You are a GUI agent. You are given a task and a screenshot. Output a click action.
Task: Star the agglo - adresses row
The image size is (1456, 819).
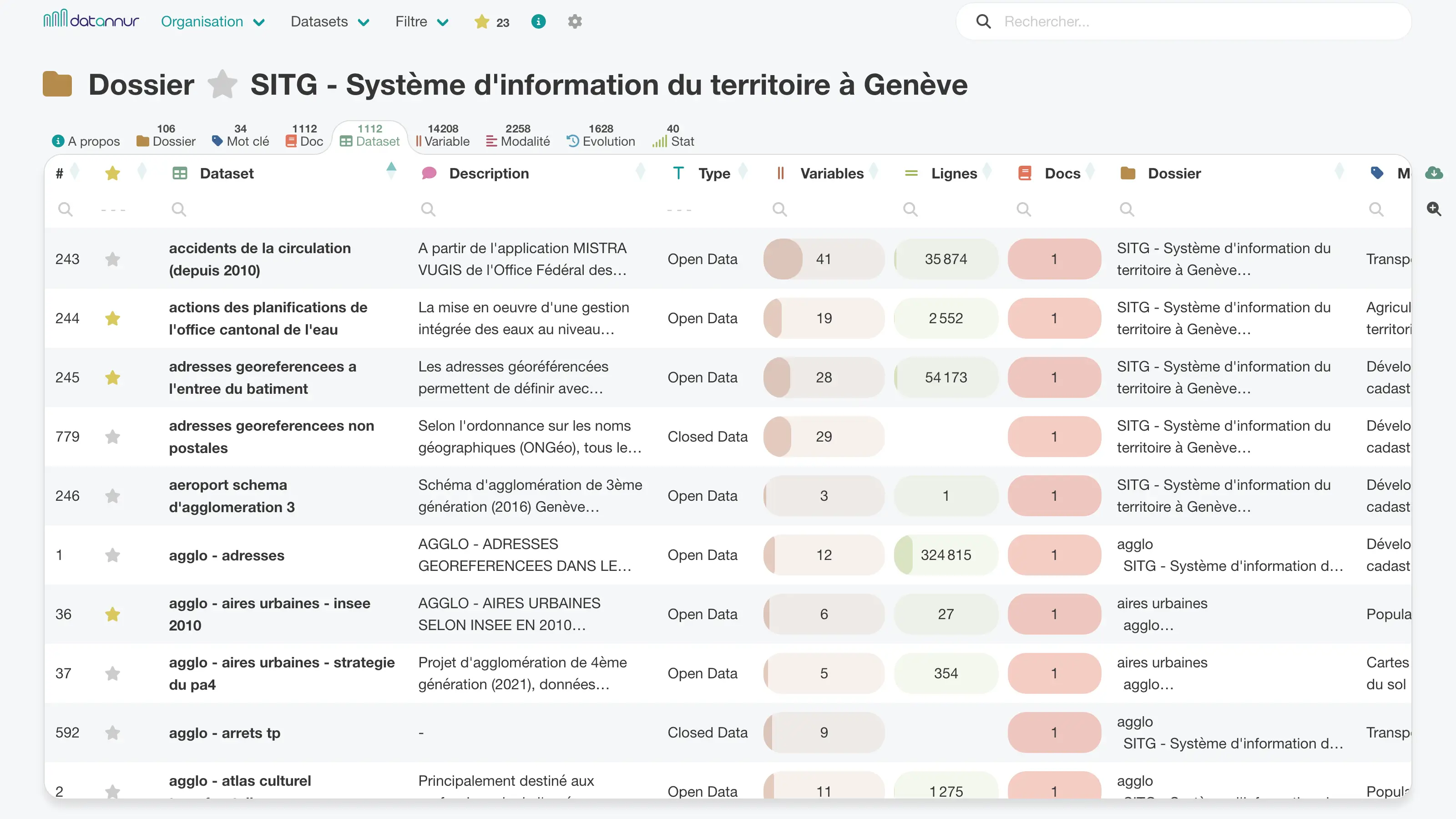coord(112,555)
